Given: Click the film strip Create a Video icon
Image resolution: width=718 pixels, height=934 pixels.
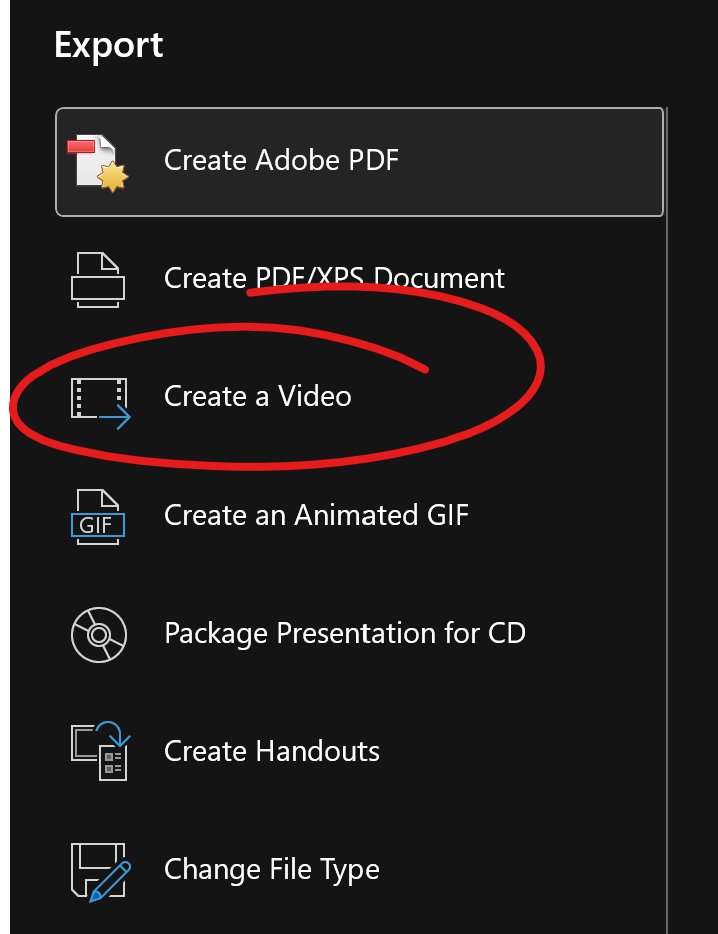Looking at the screenshot, I should pos(100,403).
